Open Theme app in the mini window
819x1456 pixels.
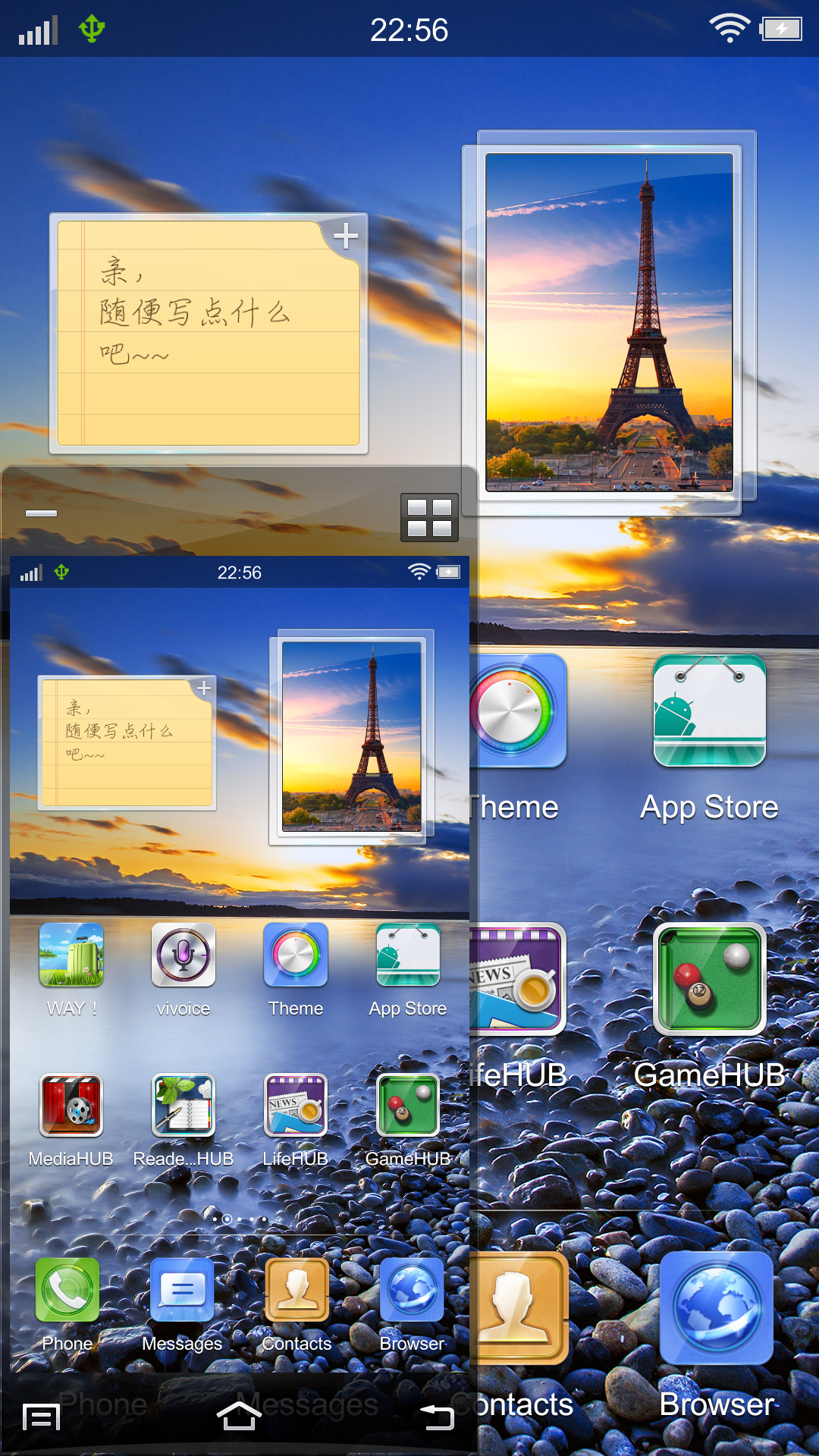tap(296, 955)
